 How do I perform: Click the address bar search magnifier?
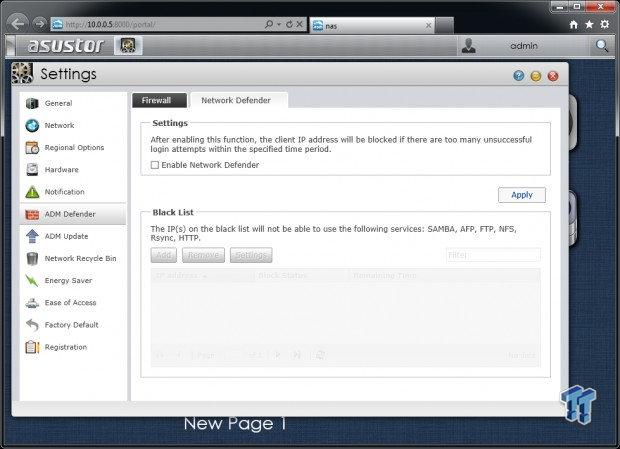pos(269,24)
